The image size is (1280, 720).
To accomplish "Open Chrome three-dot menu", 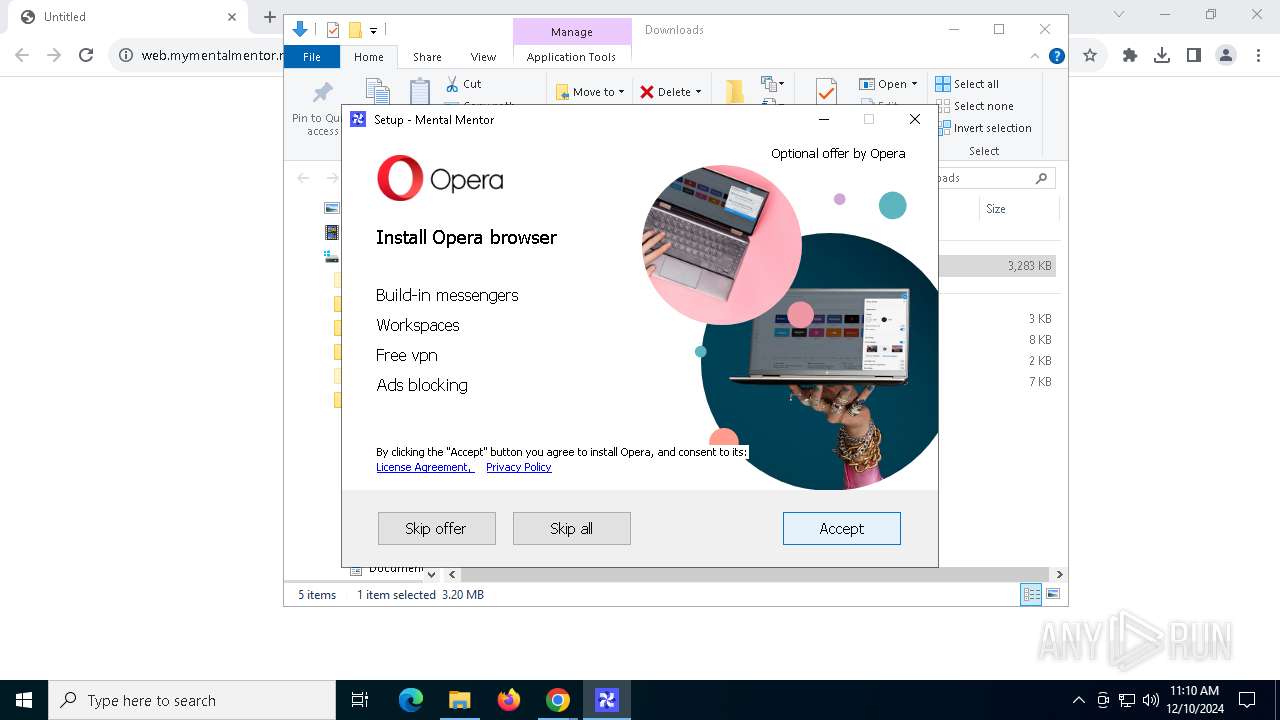I will [x=1258, y=56].
